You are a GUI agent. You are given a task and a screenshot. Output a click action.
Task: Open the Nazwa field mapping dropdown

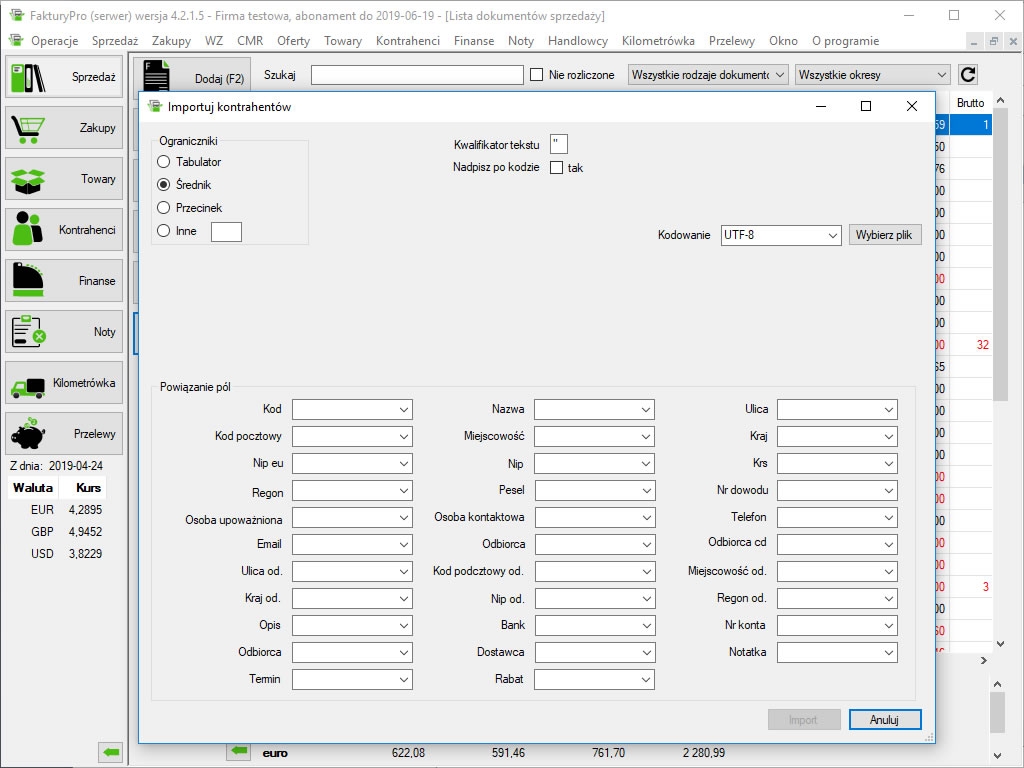(594, 410)
